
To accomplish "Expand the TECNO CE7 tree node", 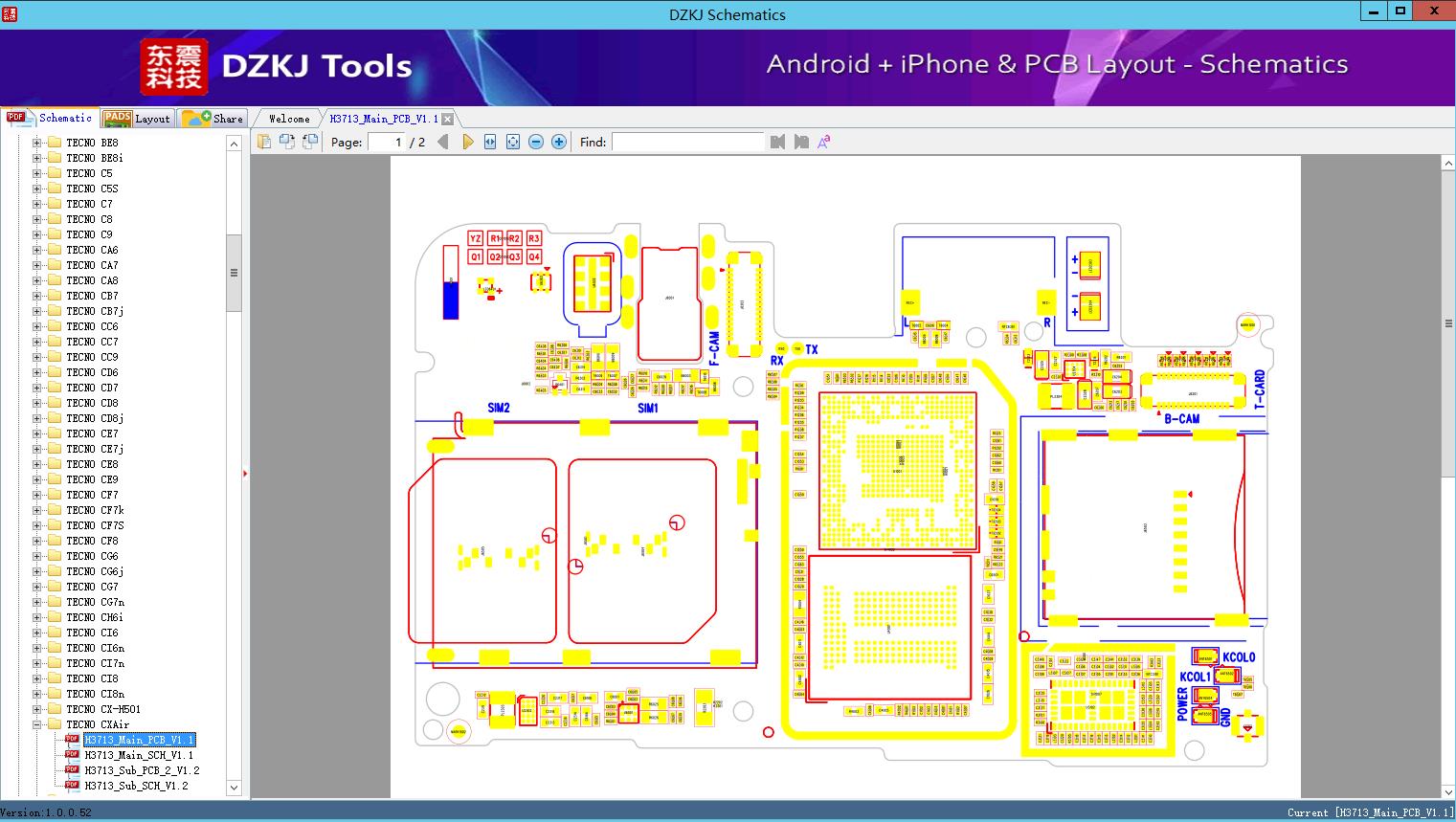I will [36, 433].
